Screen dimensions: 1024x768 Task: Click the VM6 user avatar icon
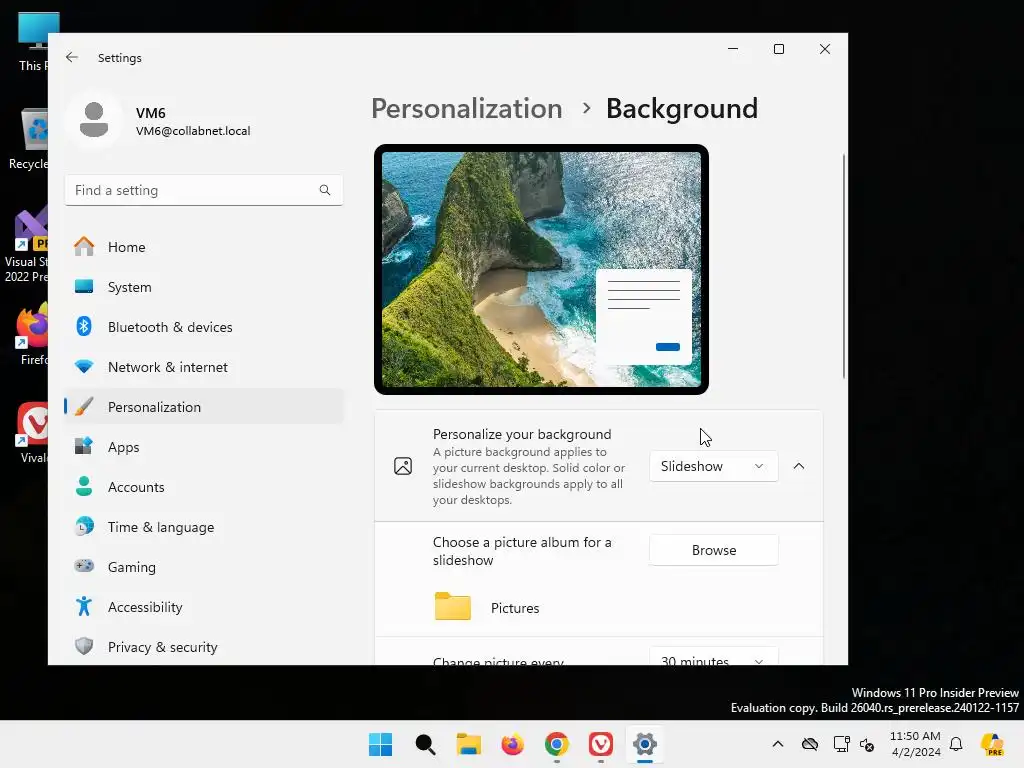94,120
